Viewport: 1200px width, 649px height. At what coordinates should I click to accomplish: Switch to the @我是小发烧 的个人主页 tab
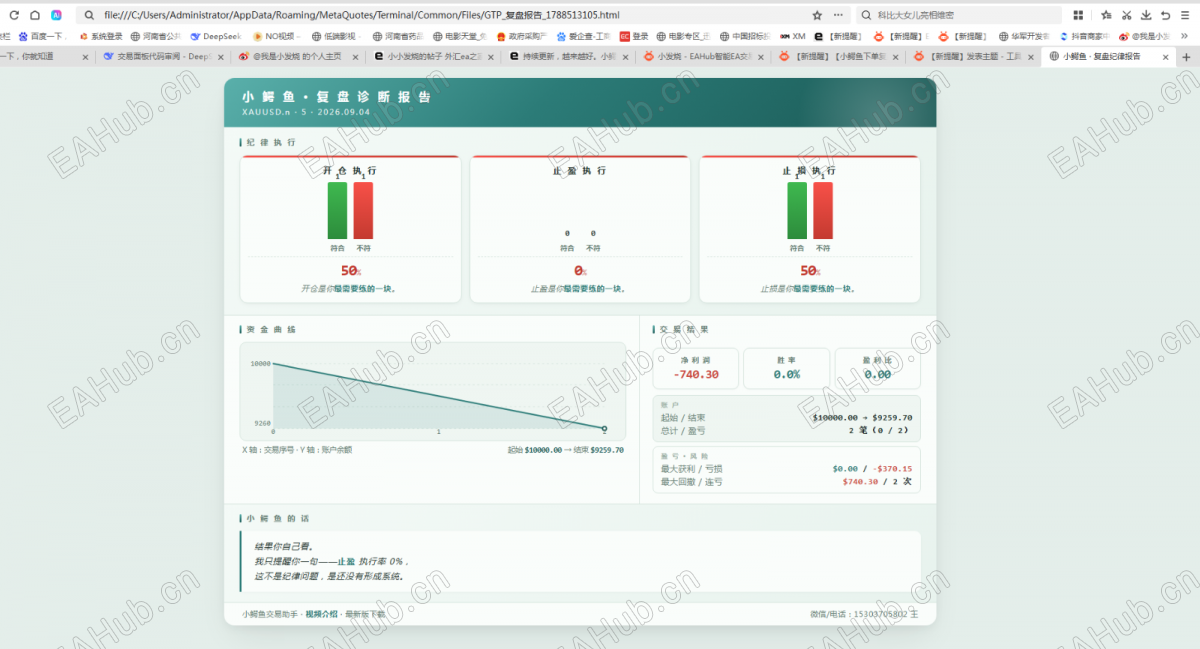tap(297, 57)
